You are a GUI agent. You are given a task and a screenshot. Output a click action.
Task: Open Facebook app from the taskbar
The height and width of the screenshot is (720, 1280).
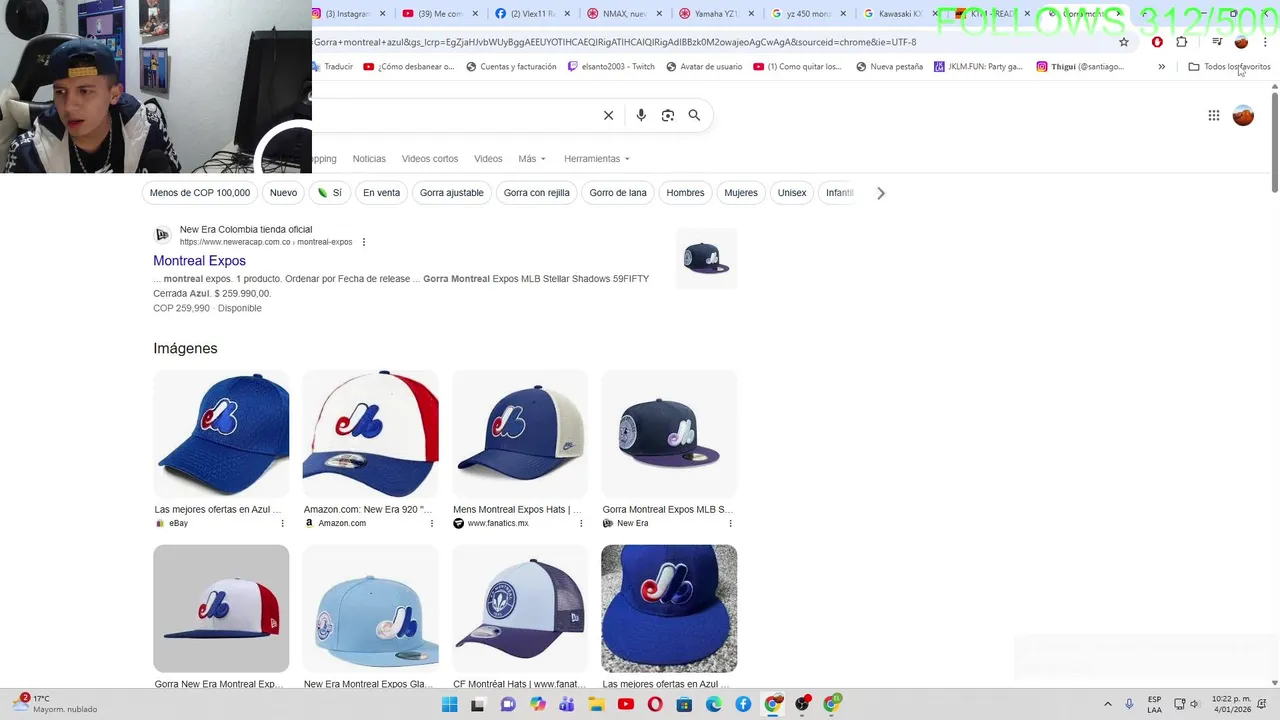point(743,705)
